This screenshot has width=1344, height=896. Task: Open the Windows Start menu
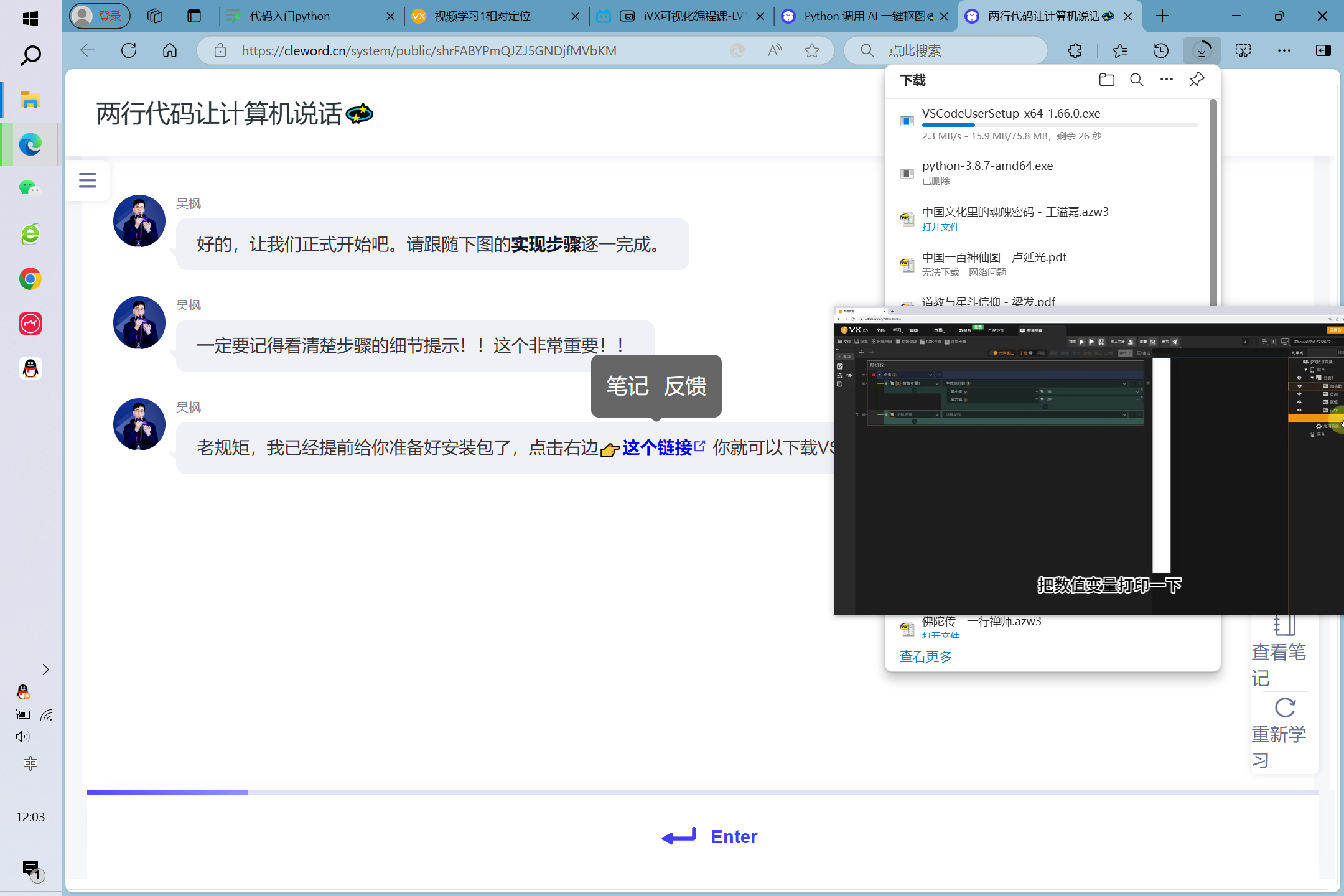point(30,17)
